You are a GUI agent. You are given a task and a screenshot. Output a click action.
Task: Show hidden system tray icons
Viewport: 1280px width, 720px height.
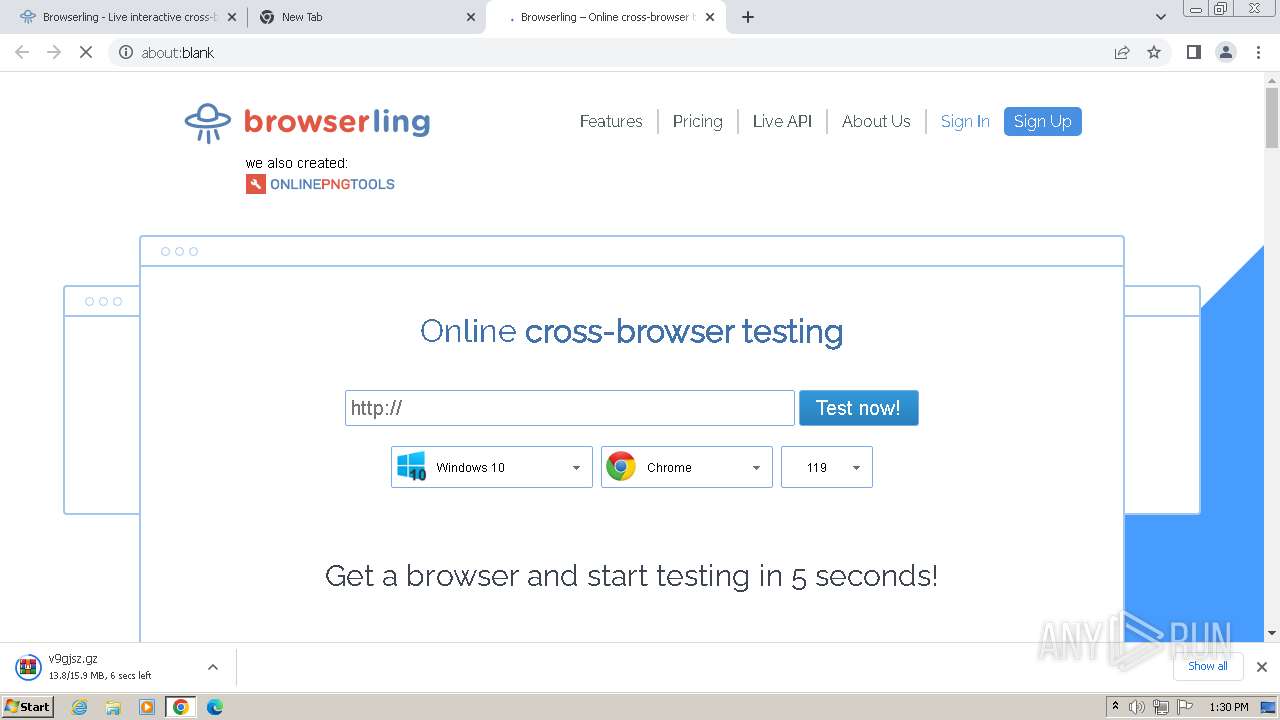(1116, 707)
